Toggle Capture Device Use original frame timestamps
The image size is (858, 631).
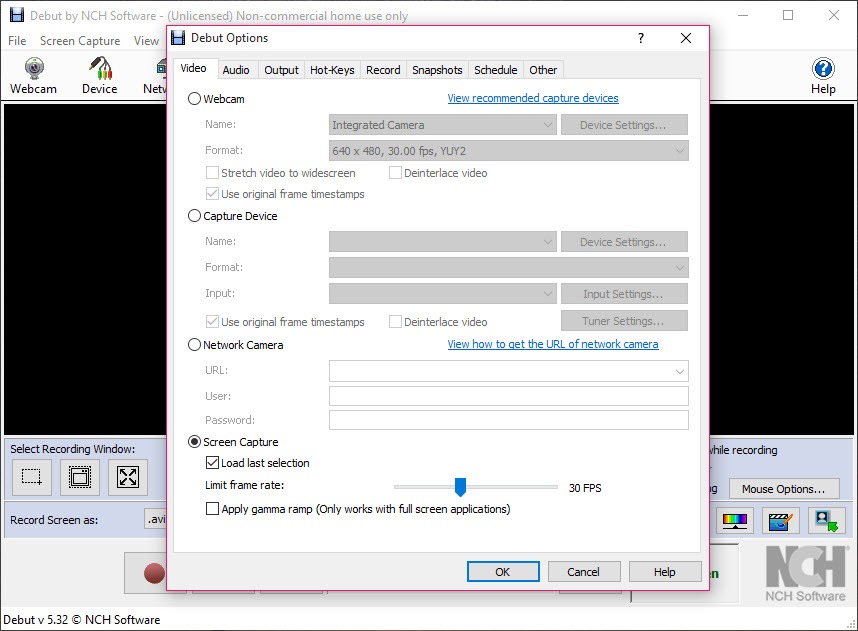[212, 322]
